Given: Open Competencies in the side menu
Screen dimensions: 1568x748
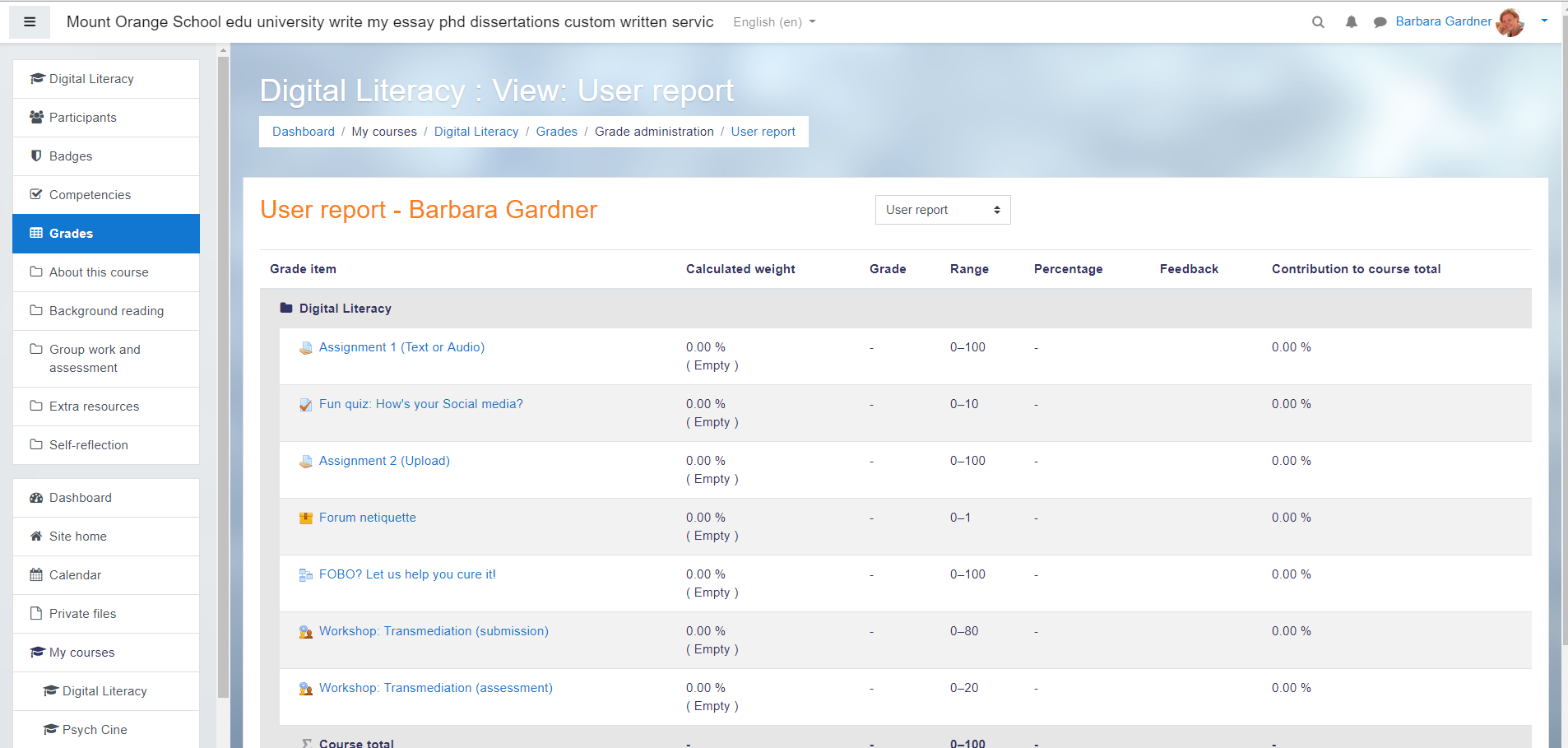Looking at the screenshot, I should pyautogui.click(x=90, y=195).
